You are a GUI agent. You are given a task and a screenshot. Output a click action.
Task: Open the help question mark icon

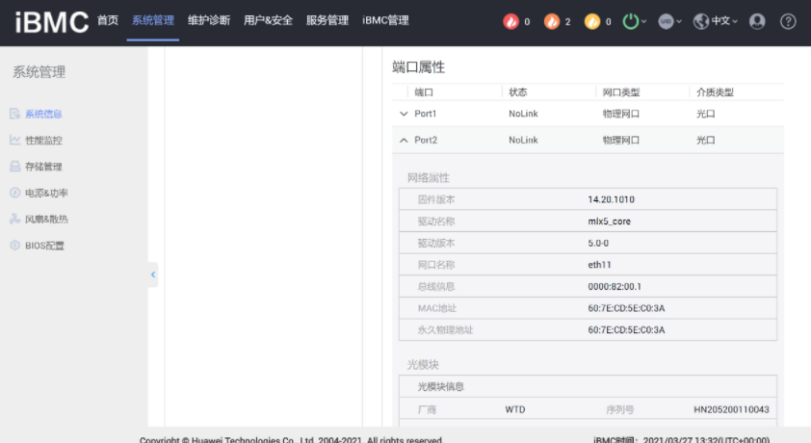pyautogui.click(x=787, y=21)
